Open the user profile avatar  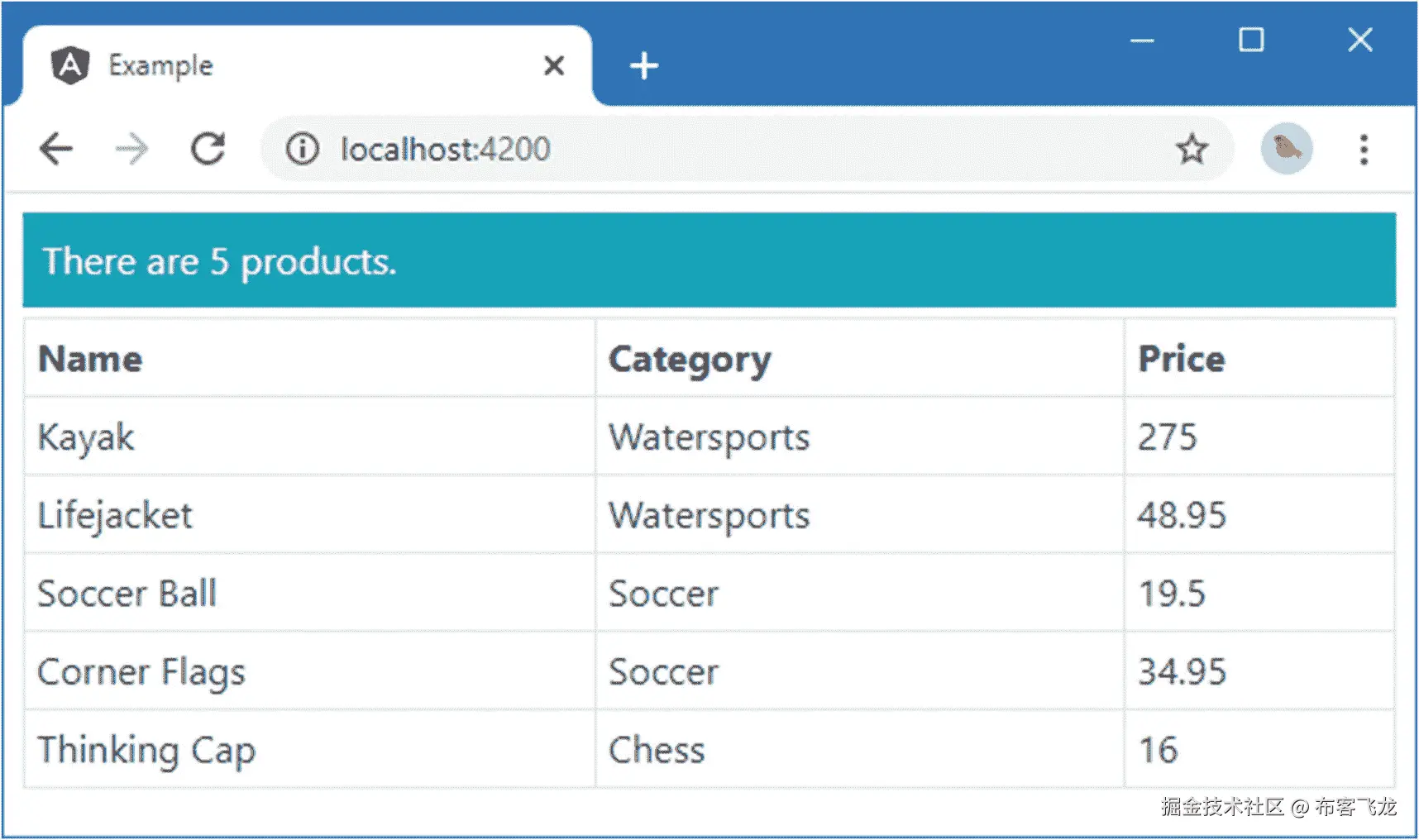tap(1286, 149)
